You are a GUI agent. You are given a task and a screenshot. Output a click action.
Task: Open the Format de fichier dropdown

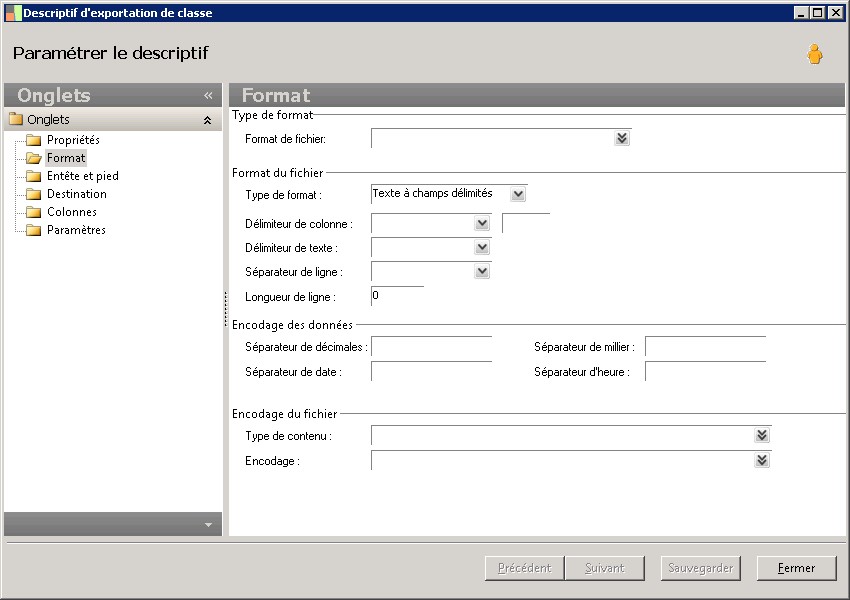(622, 139)
